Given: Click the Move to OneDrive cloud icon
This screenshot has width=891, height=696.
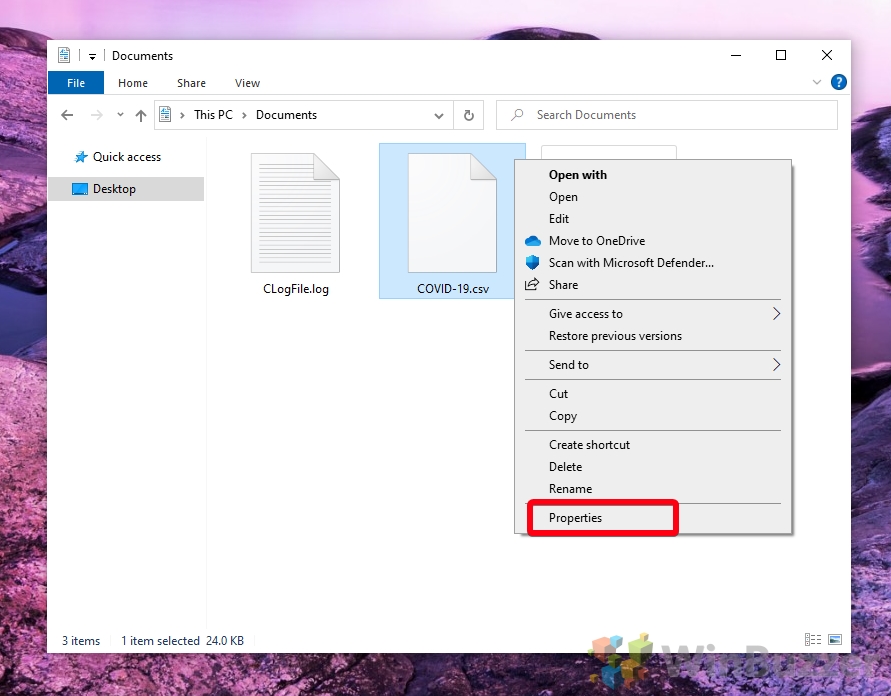Looking at the screenshot, I should 533,241.
